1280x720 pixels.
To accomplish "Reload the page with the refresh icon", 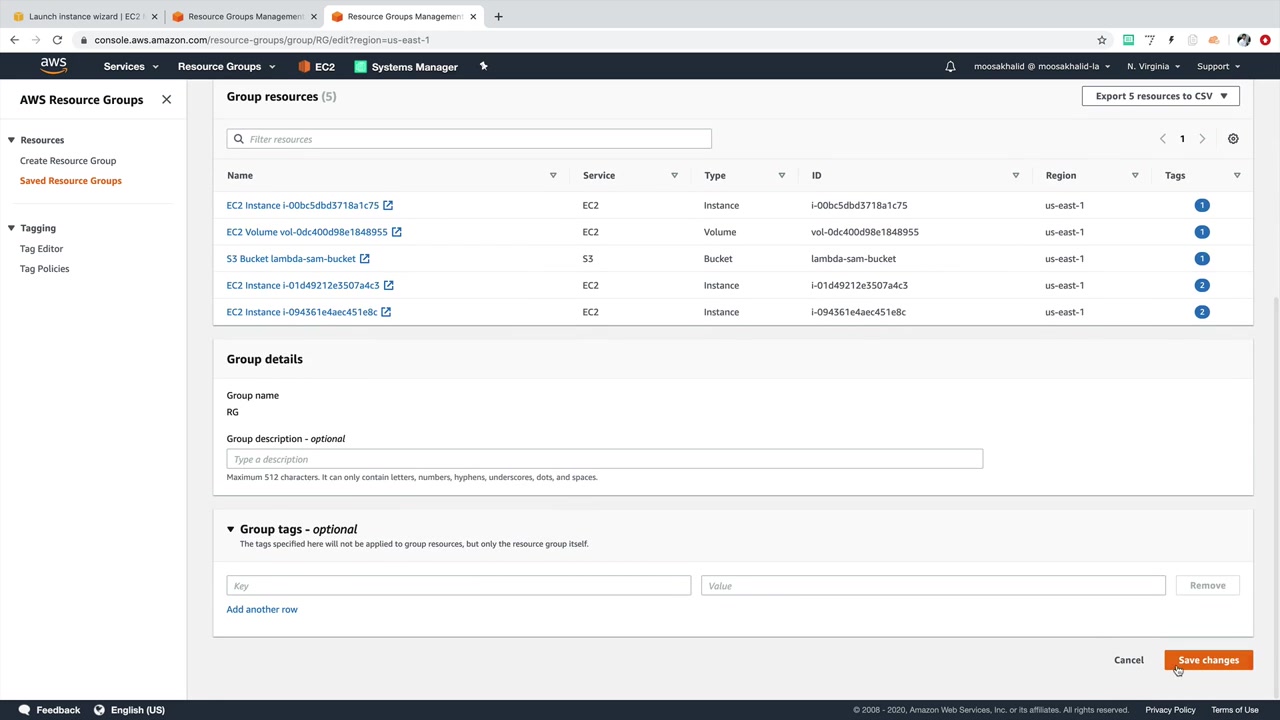I will 57,40.
